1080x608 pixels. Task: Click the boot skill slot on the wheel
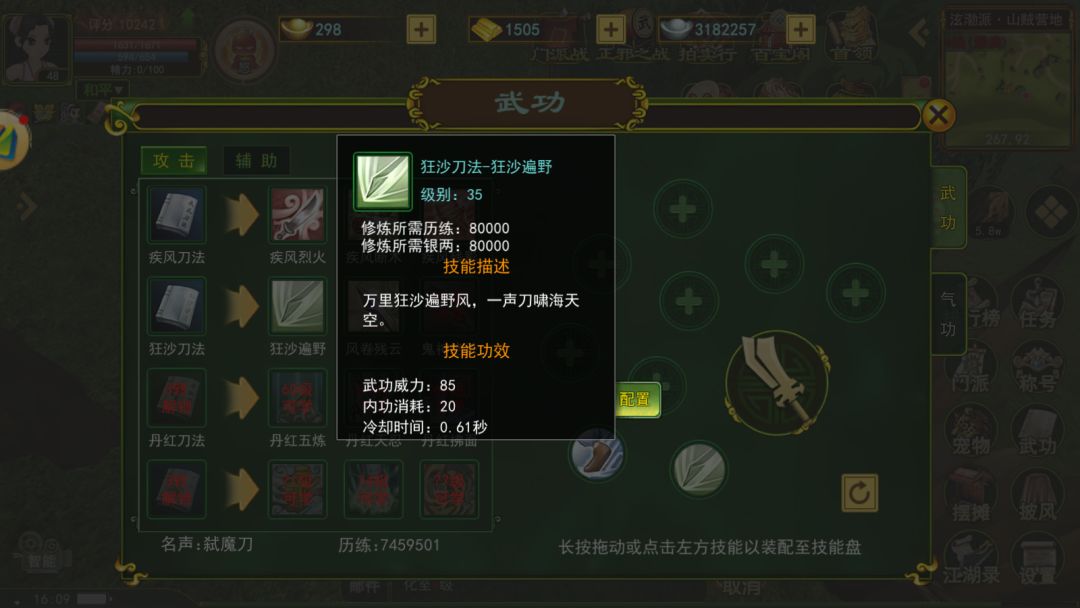(x=597, y=454)
